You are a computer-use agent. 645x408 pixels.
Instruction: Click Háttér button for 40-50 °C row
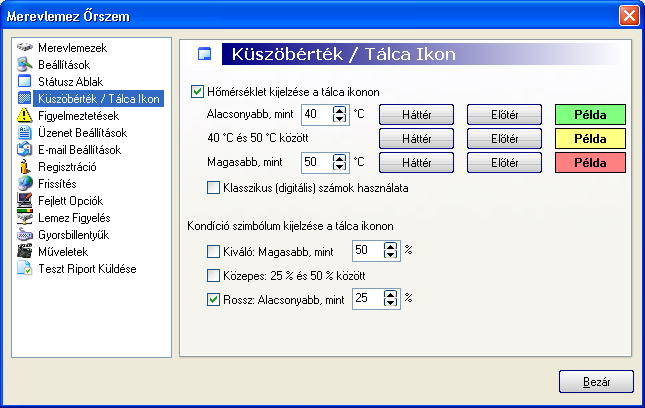[416, 138]
